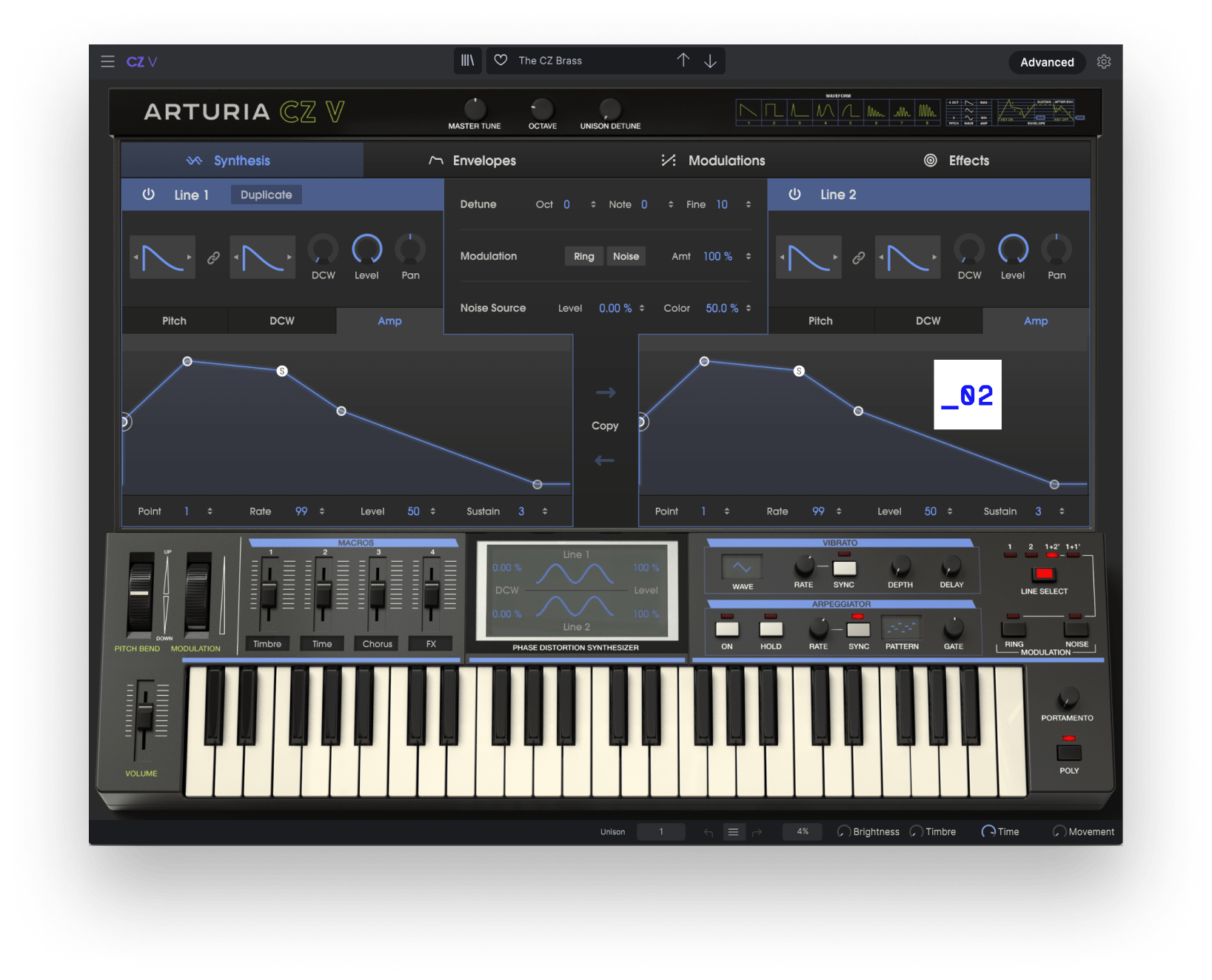Open settings with the gear icon
Image resolution: width=1212 pixels, height=980 pixels.
coord(1103,62)
